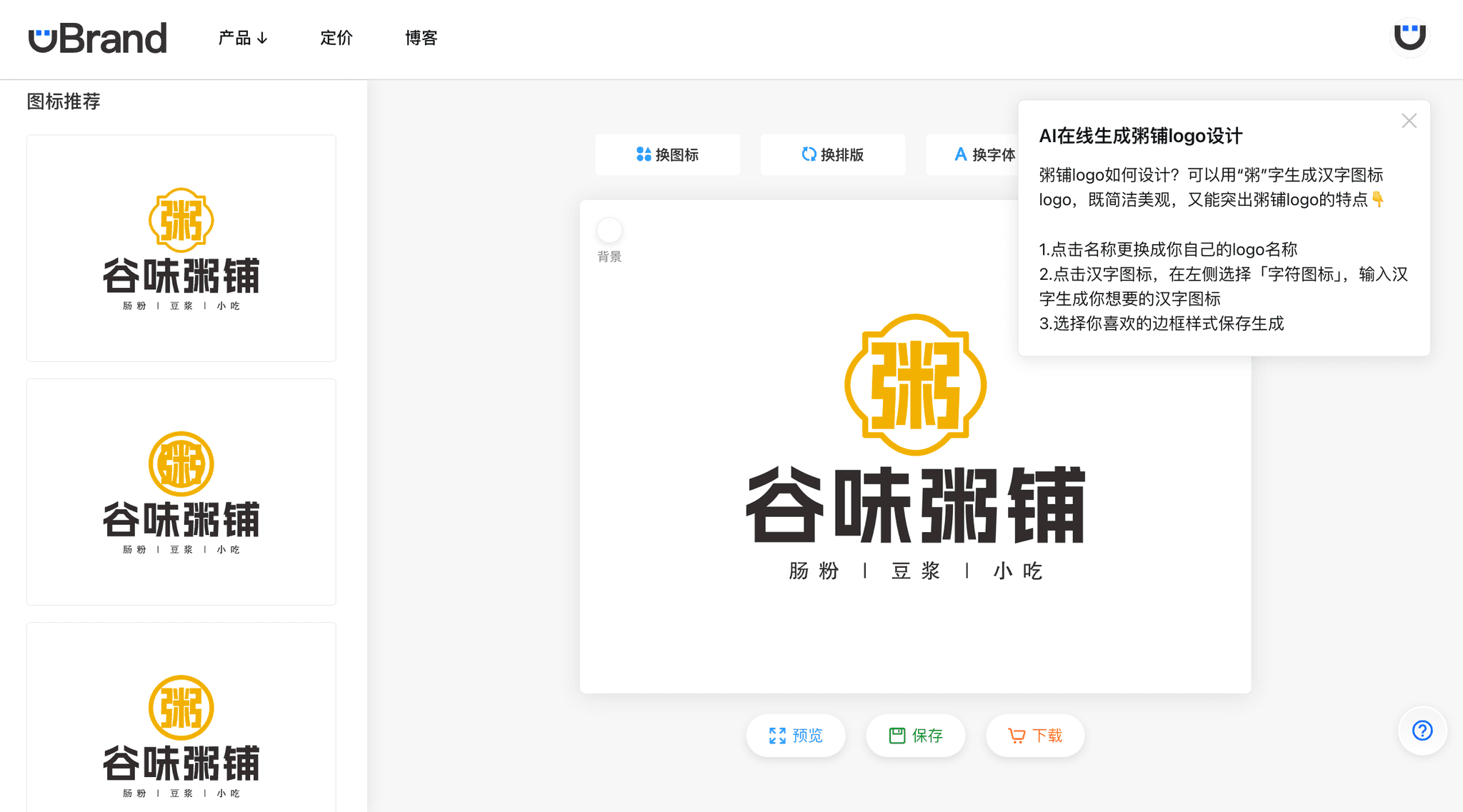1463x812 pixels.
Task: Dismiss the AI tip panel with the X
Action: pyautogui.click(x=1408, y=121)
